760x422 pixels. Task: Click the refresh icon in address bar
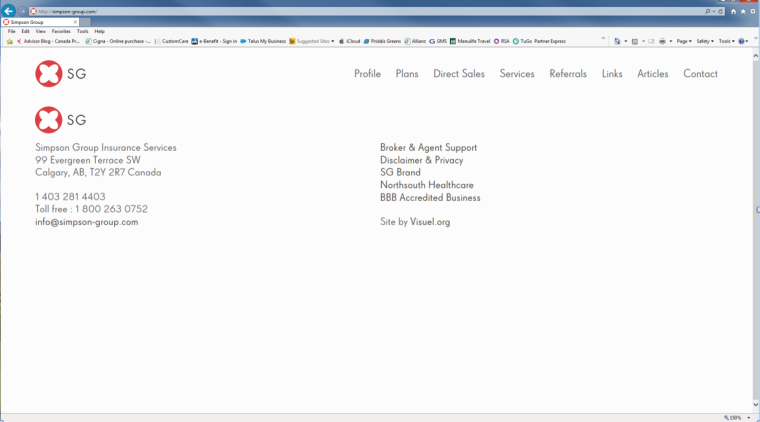click(722, 11)
